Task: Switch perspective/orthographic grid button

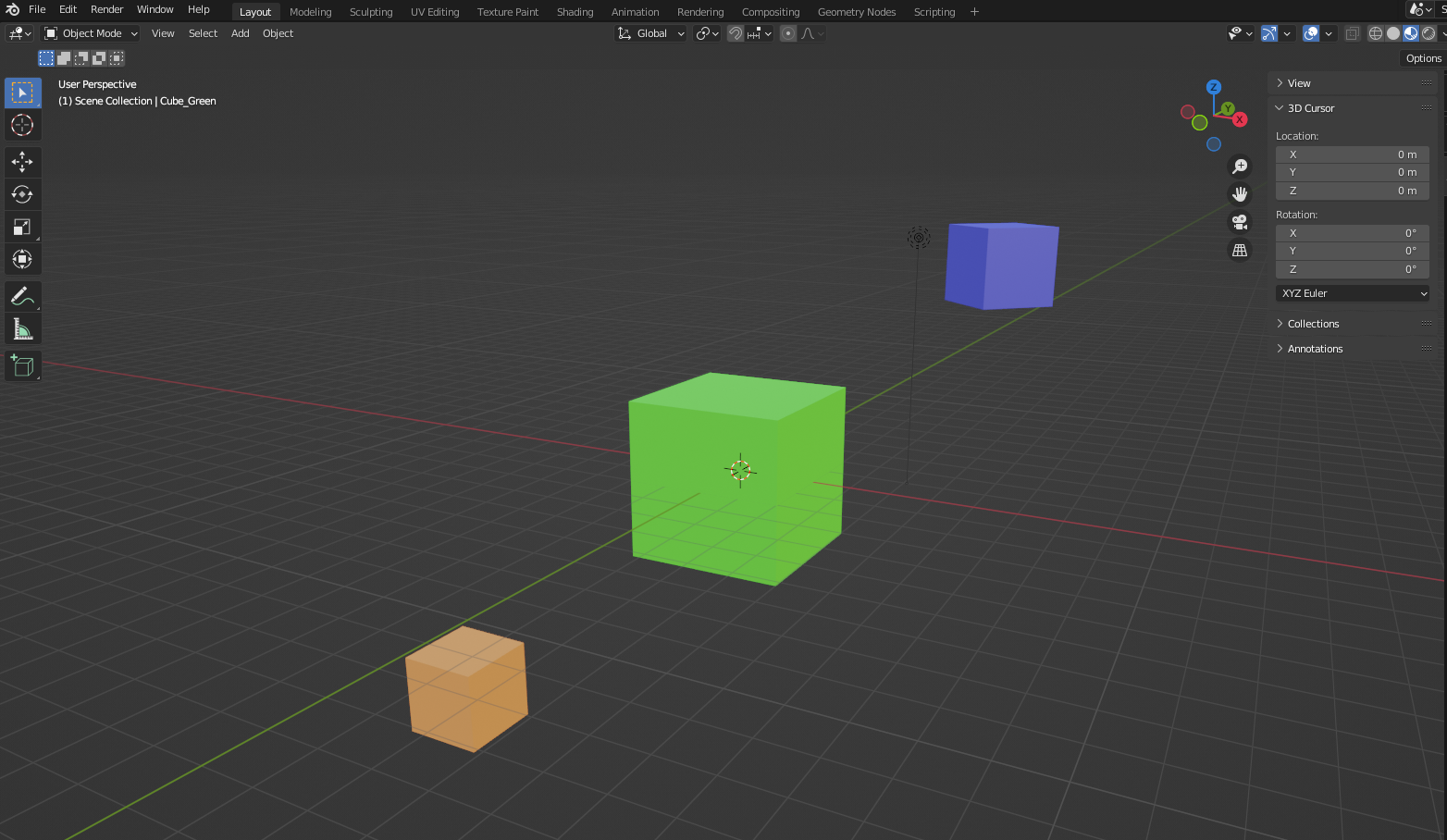Action: pyautogui.click(x=1240, y=250)
